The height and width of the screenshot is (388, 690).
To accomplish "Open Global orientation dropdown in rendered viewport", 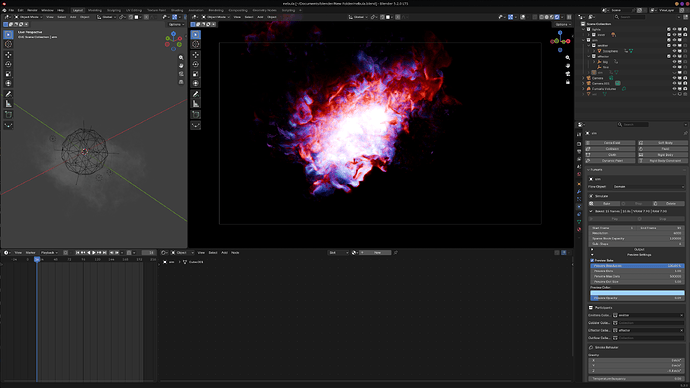I will pos(357,17).
